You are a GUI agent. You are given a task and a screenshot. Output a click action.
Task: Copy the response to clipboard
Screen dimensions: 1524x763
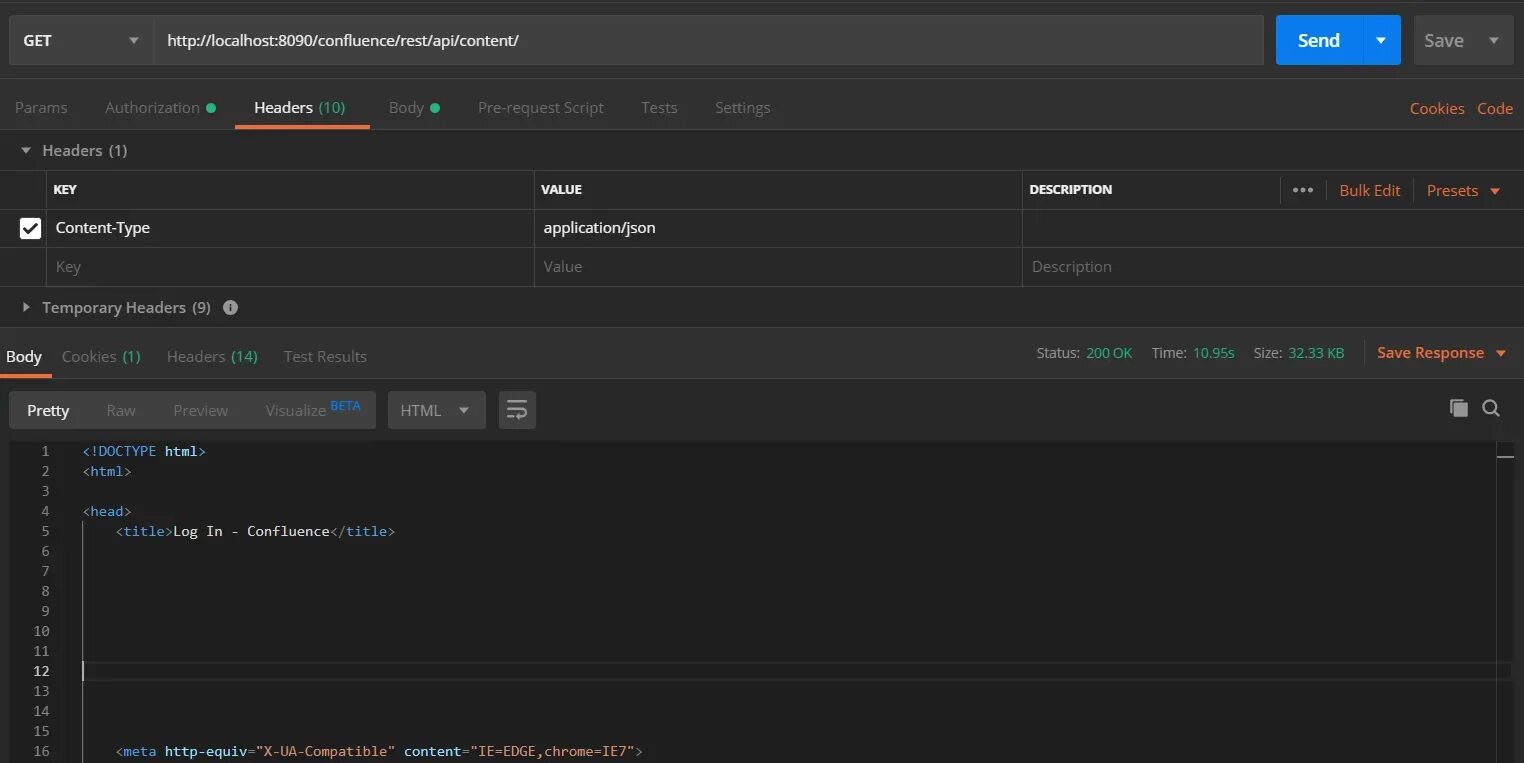pos(1459,407)
